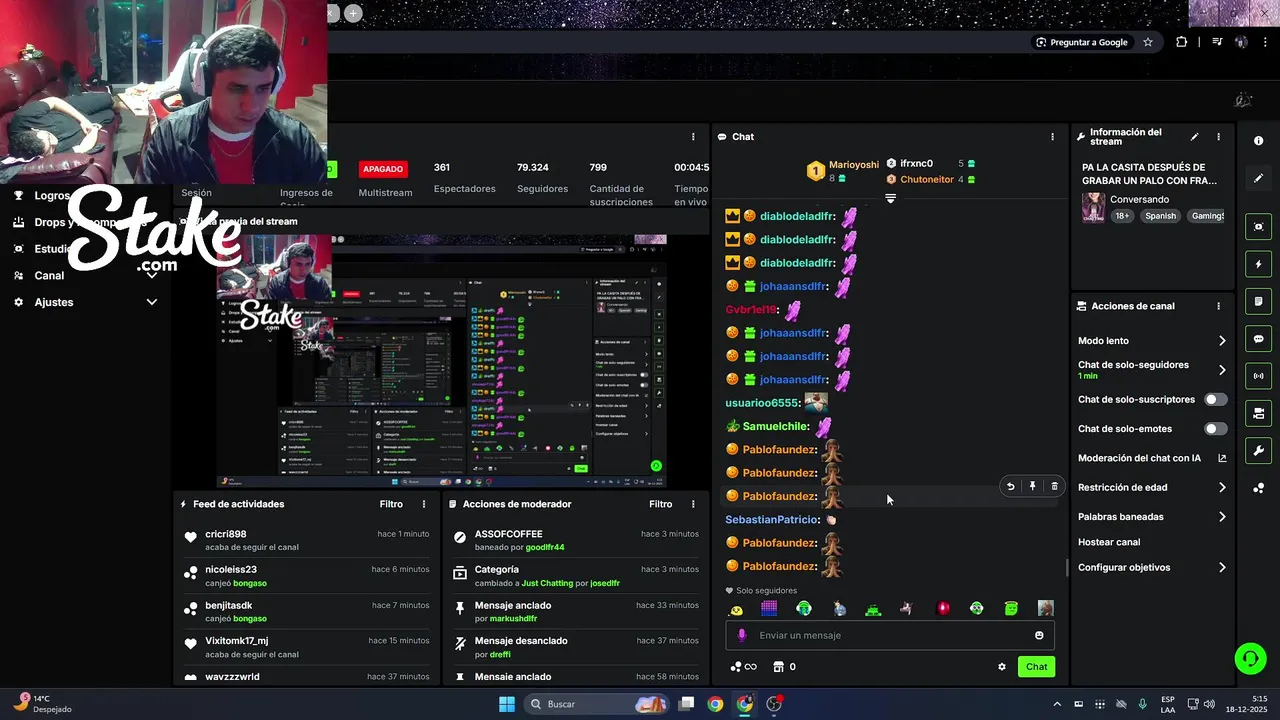Click the 18+ stream tag
Screen dimensions: 1280x720
point(1123,216)
